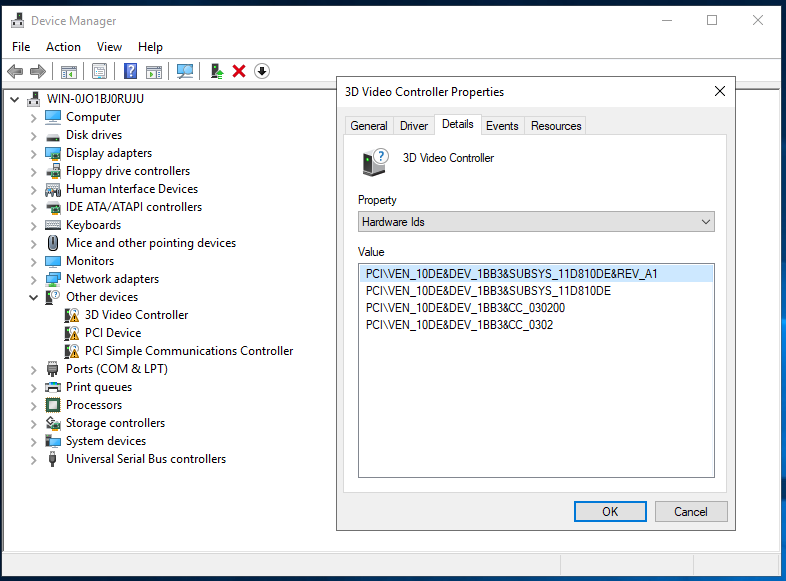786x581 pixels.
Task: Click the Print queues printer icon
Action: (x=53, y=387)
